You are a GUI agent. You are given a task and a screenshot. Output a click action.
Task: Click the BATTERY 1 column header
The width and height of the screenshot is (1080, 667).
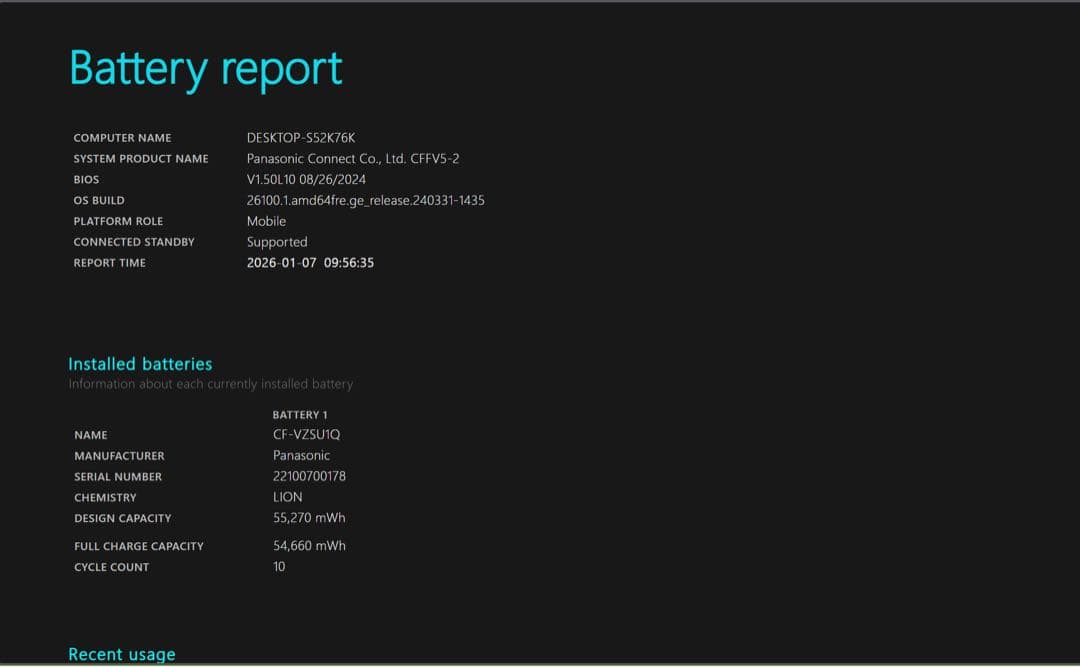tap(299, 414)
